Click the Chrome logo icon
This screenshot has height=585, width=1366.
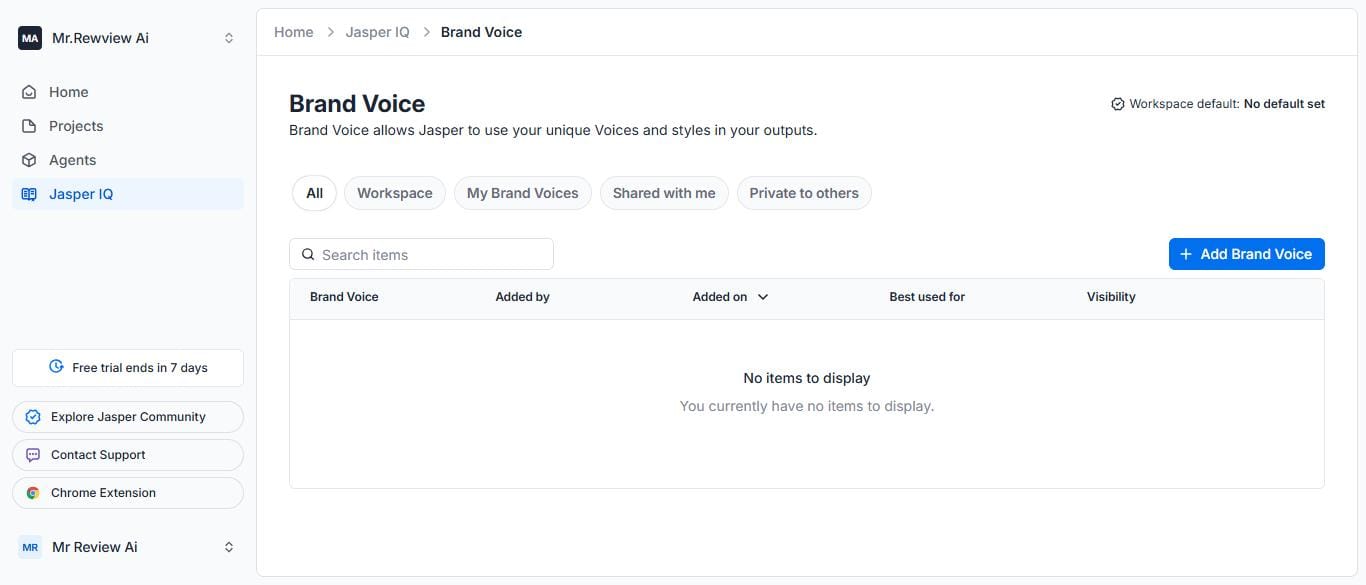tap(33, 493)
